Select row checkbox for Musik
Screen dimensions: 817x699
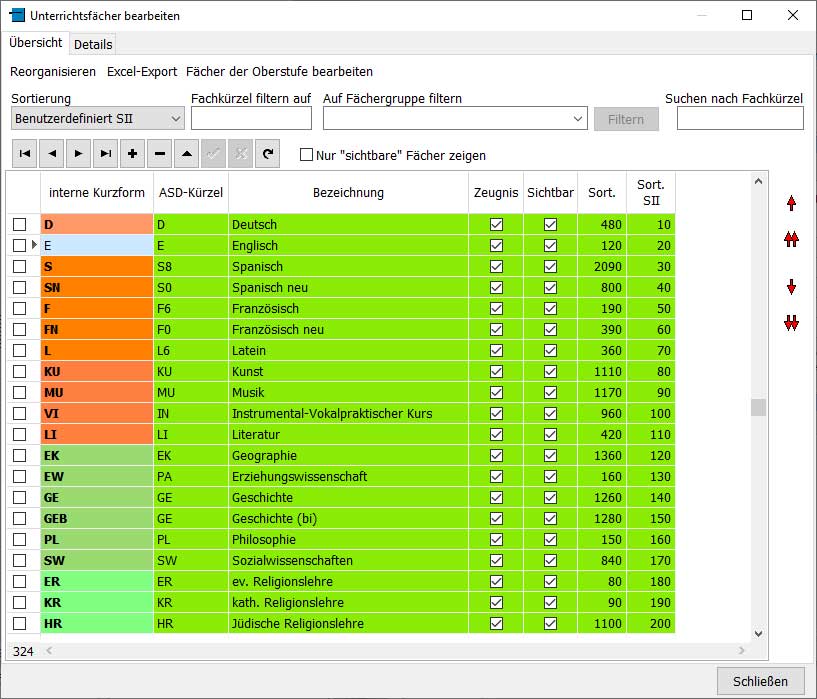coord(20,392)
